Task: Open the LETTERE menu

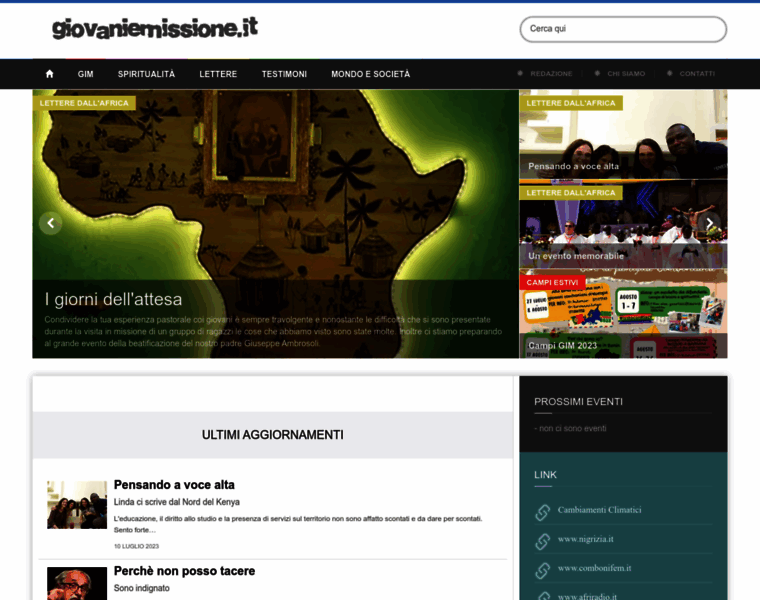Action: [x=218, y=74]
